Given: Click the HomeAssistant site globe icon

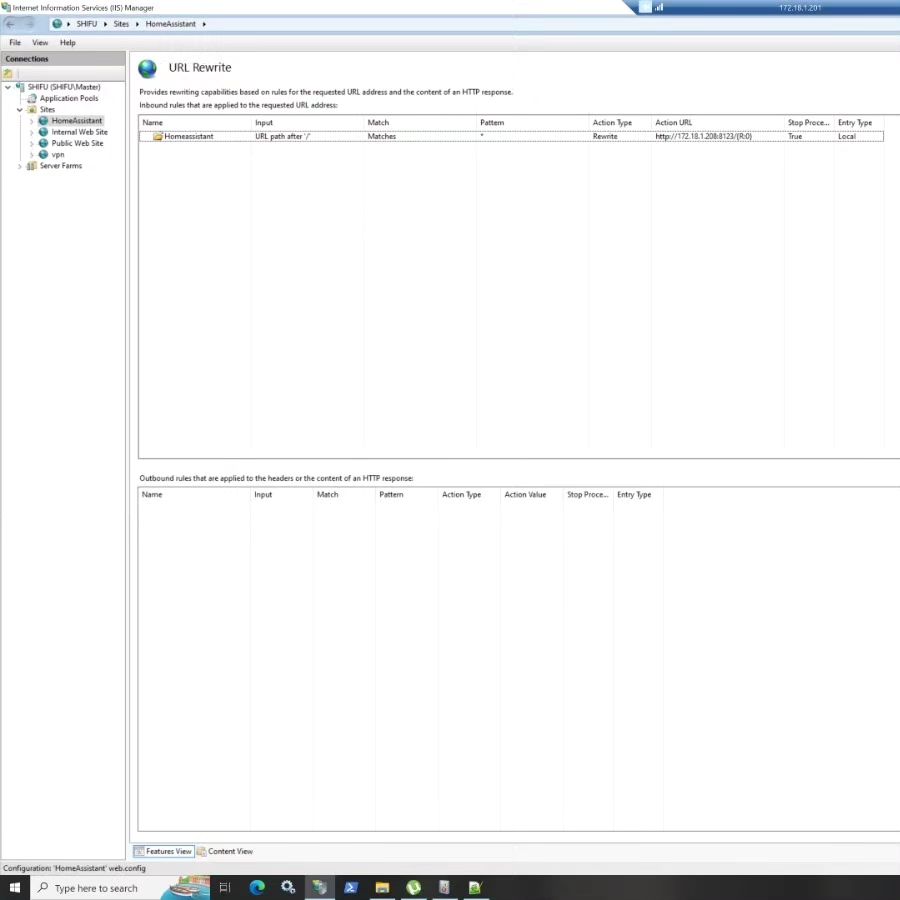Looking at the screenshot, I should pos(43,121).
